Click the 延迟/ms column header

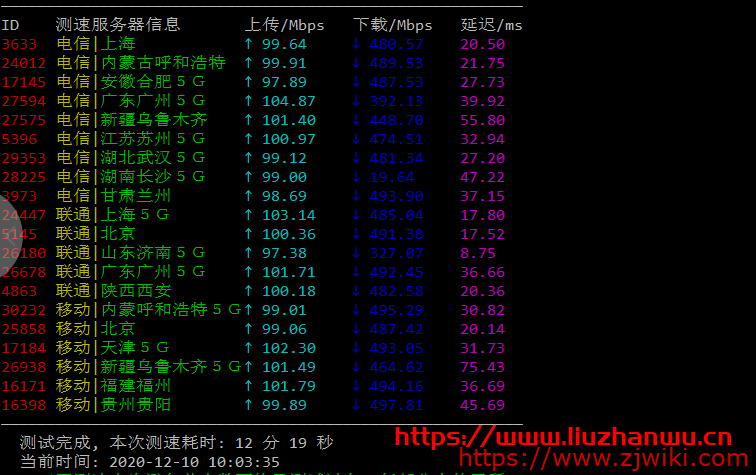coord(491,24)
